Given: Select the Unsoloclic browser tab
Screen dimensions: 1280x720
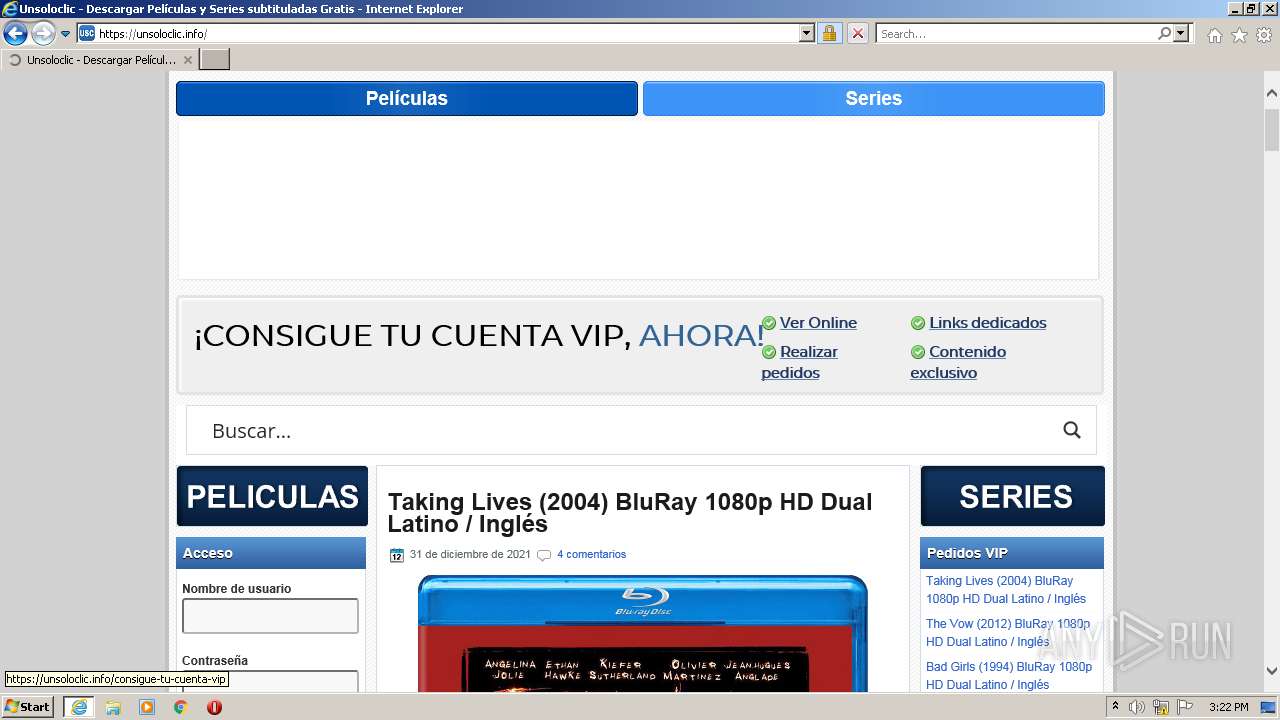Looking at the screenshot, I should tap(100, 60).
